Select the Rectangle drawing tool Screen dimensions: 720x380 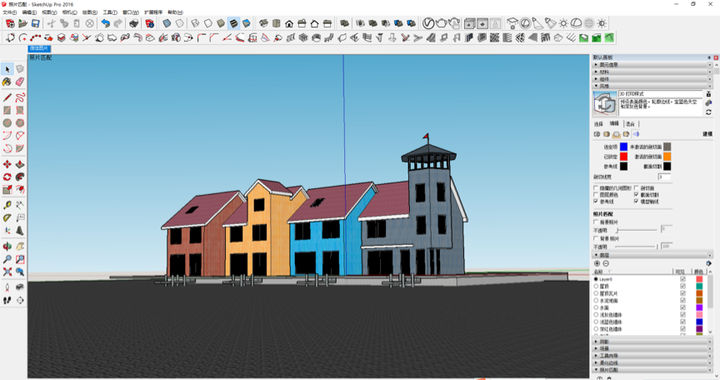(x=7, y=110)
